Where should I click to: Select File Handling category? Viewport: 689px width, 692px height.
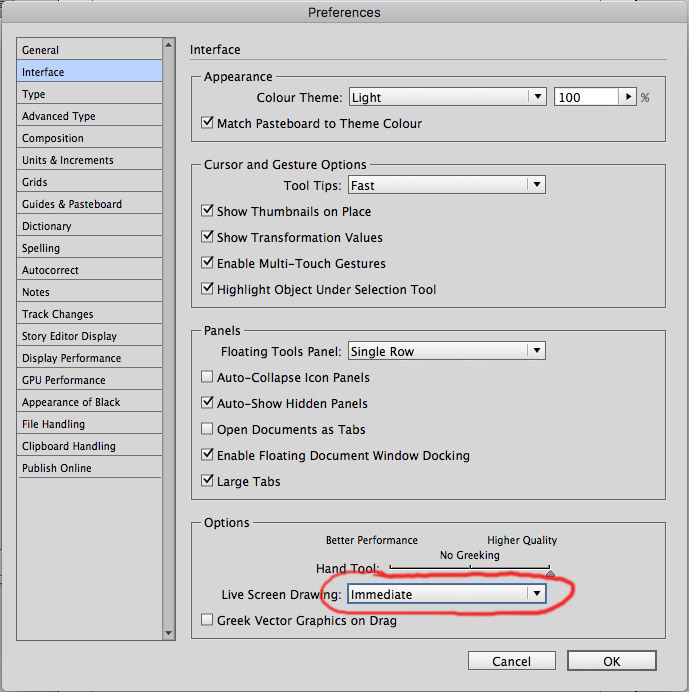coord(90,424)
